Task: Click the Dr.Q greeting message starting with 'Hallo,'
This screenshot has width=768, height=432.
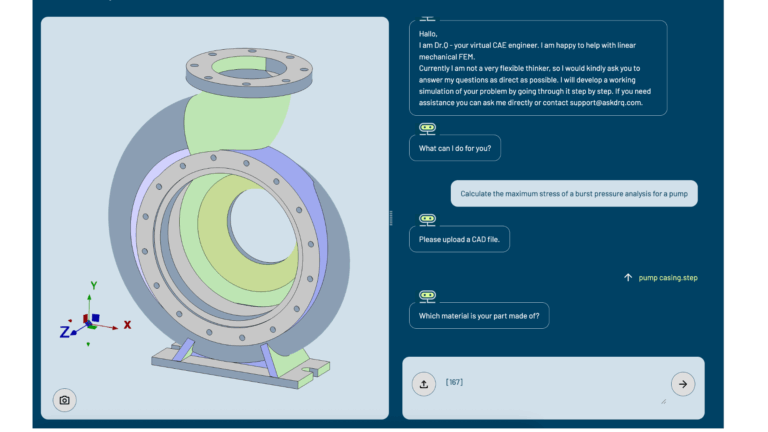Action: (538, 68)
